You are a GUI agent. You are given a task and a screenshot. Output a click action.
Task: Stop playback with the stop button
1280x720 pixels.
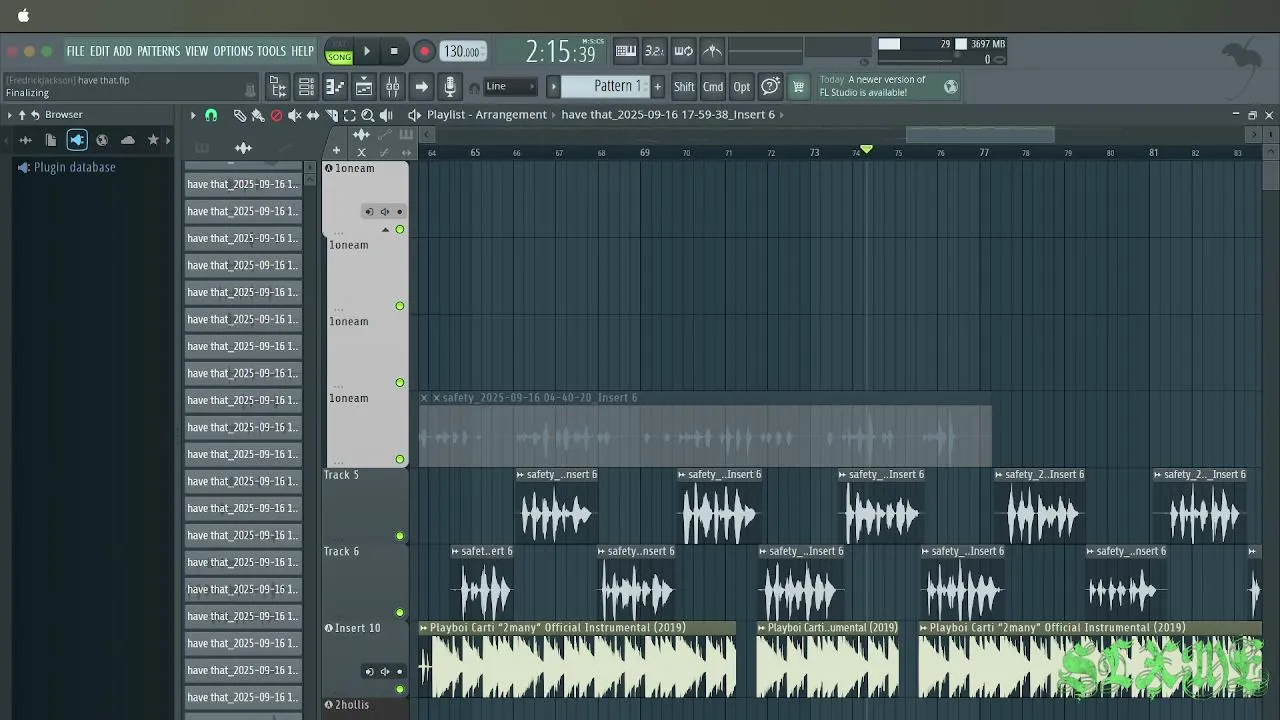[394, 51]
